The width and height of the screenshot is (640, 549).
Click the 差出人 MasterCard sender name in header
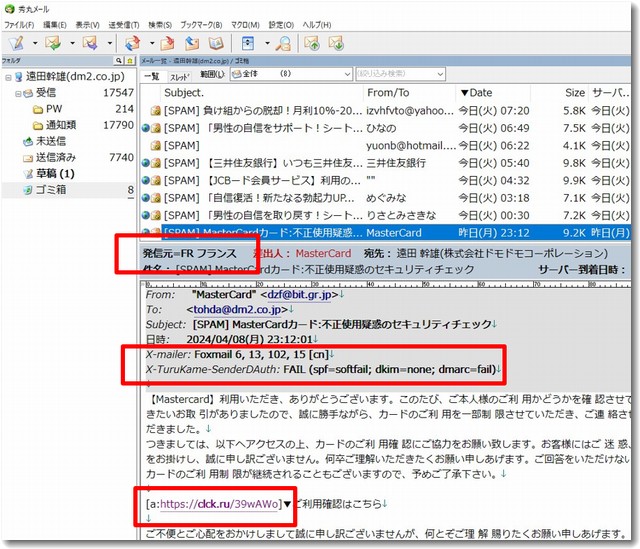(323, 253)
